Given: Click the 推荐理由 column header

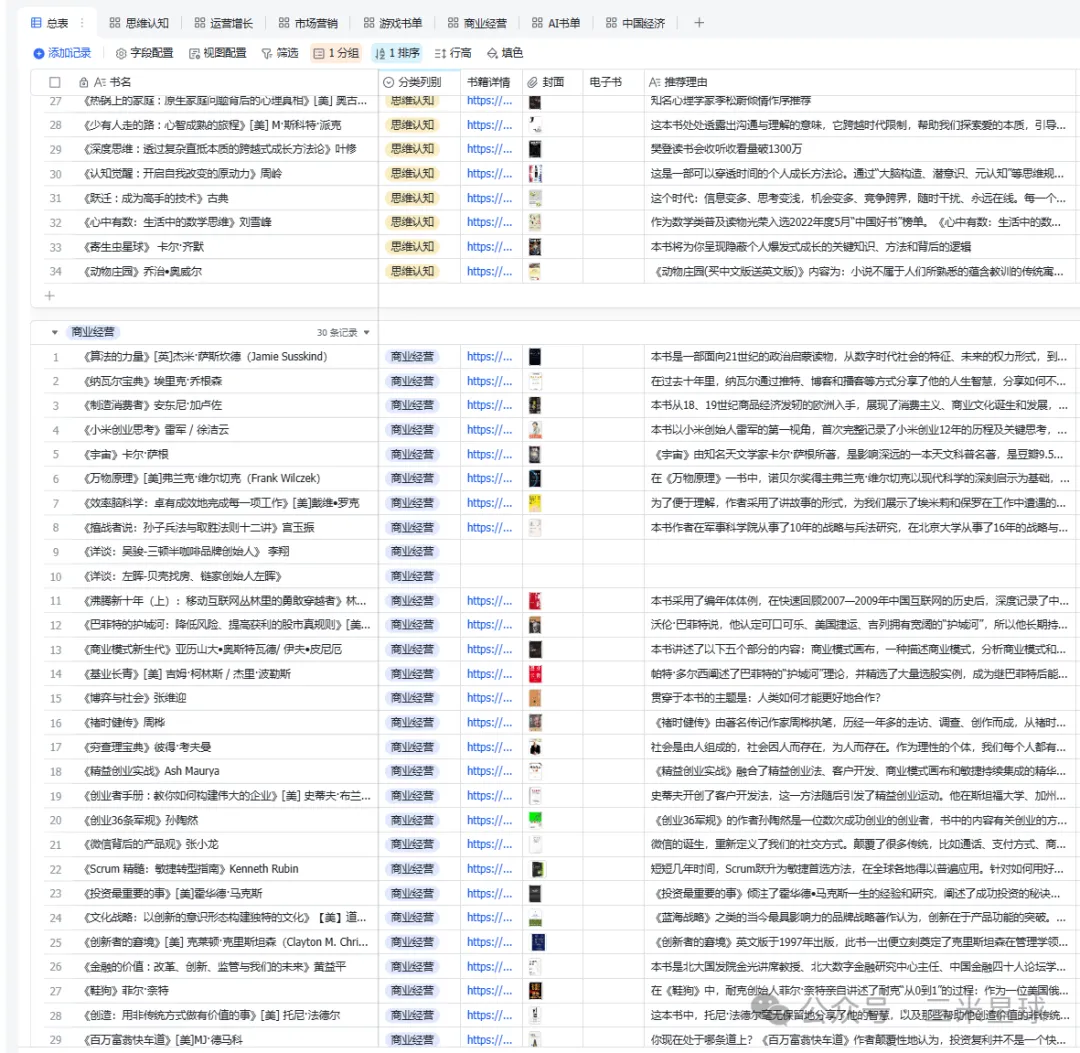Looking at the screenshot, I should point(683,82).
